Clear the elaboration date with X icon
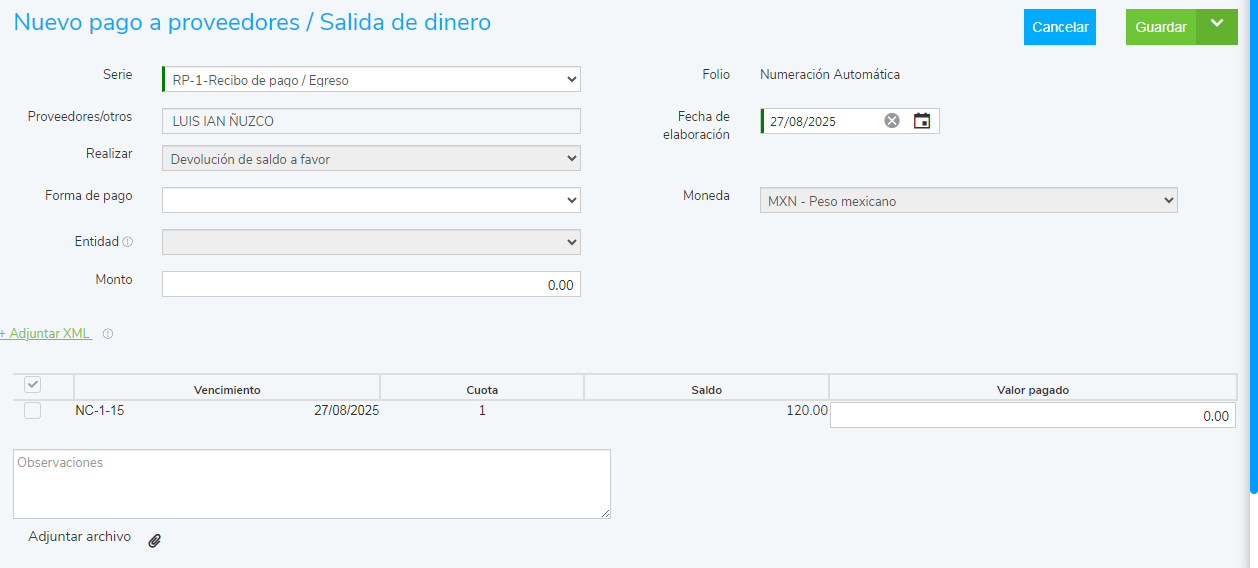The width and height of the screenshot is (1258, 568). point(892,121)
